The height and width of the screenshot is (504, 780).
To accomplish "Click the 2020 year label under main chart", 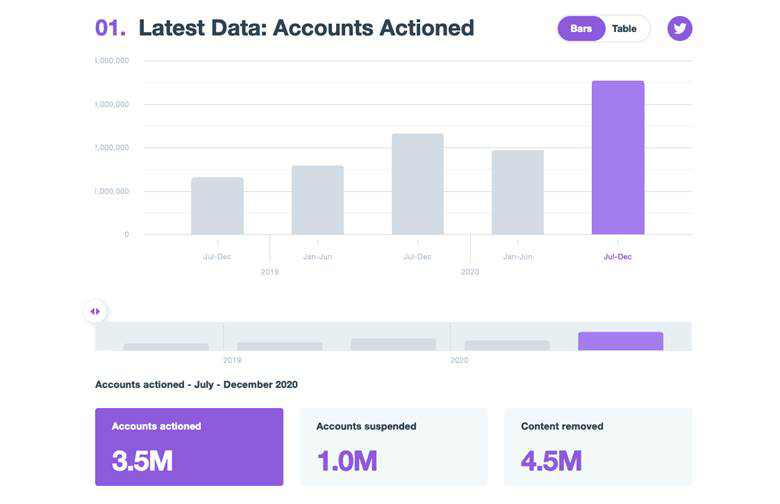I will [469, 272].
